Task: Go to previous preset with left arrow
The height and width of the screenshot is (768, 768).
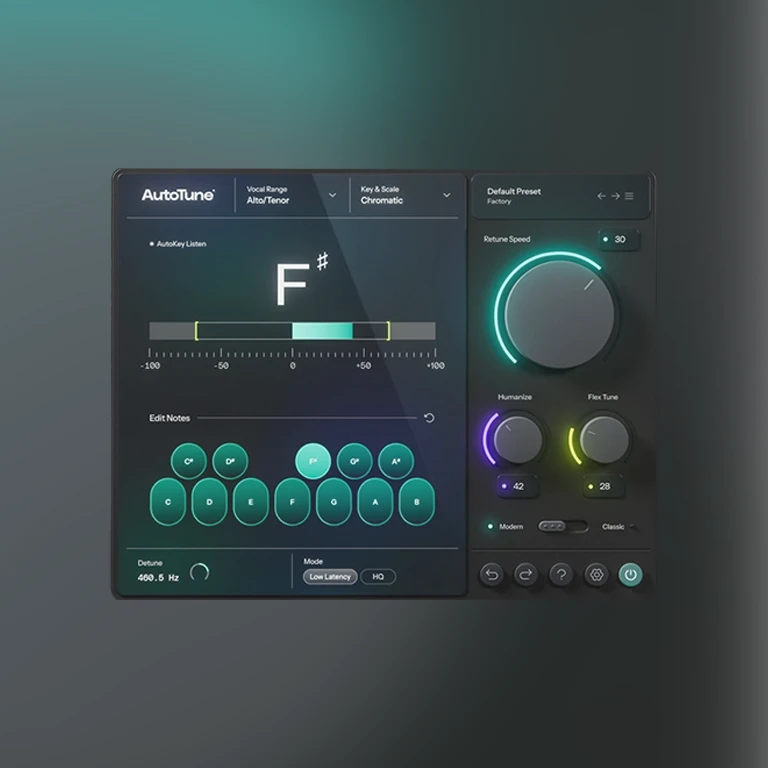Action: pos(602,196)
